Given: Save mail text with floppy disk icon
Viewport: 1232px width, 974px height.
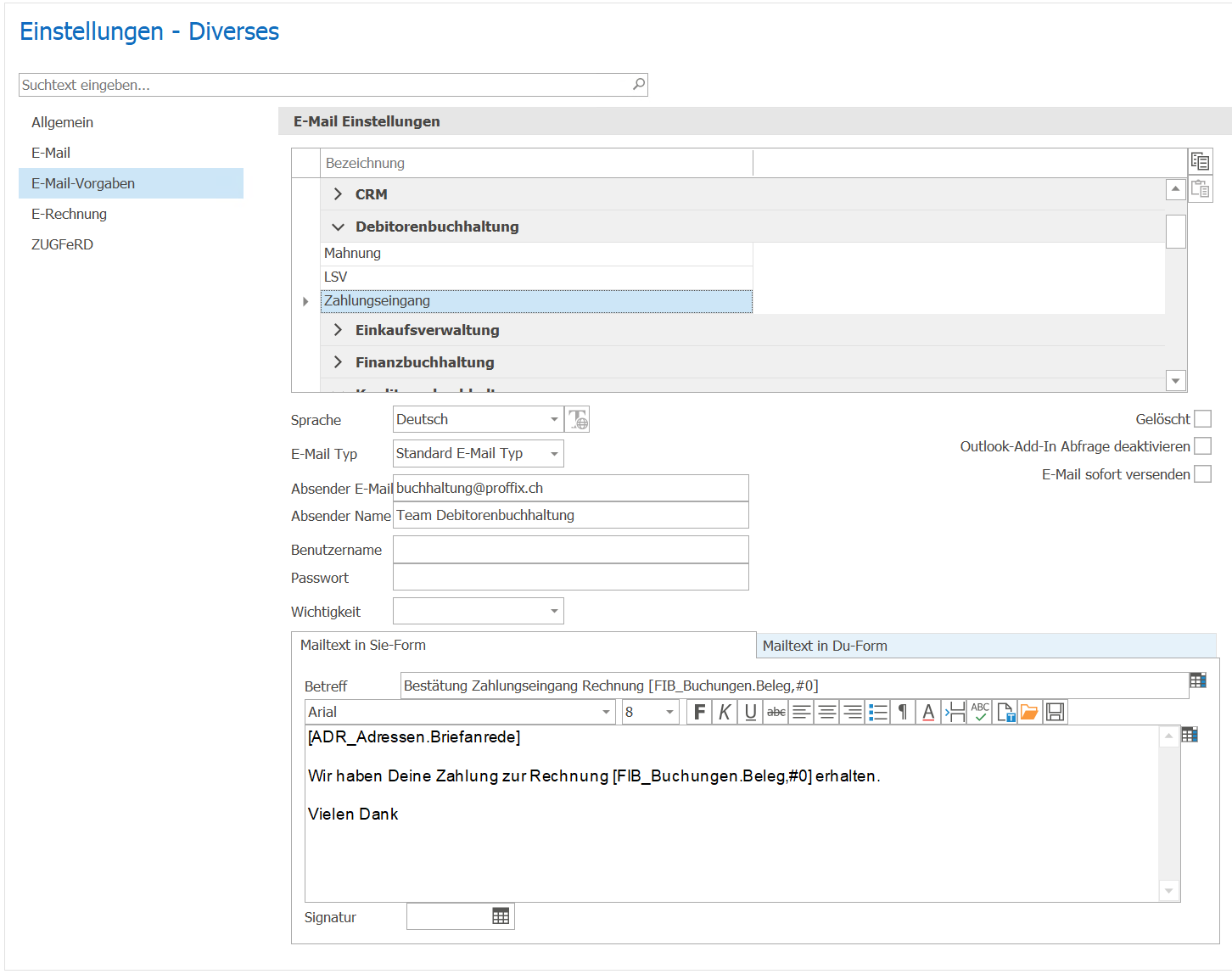Looking at the screenshot, I should (x=1055, y=712).
